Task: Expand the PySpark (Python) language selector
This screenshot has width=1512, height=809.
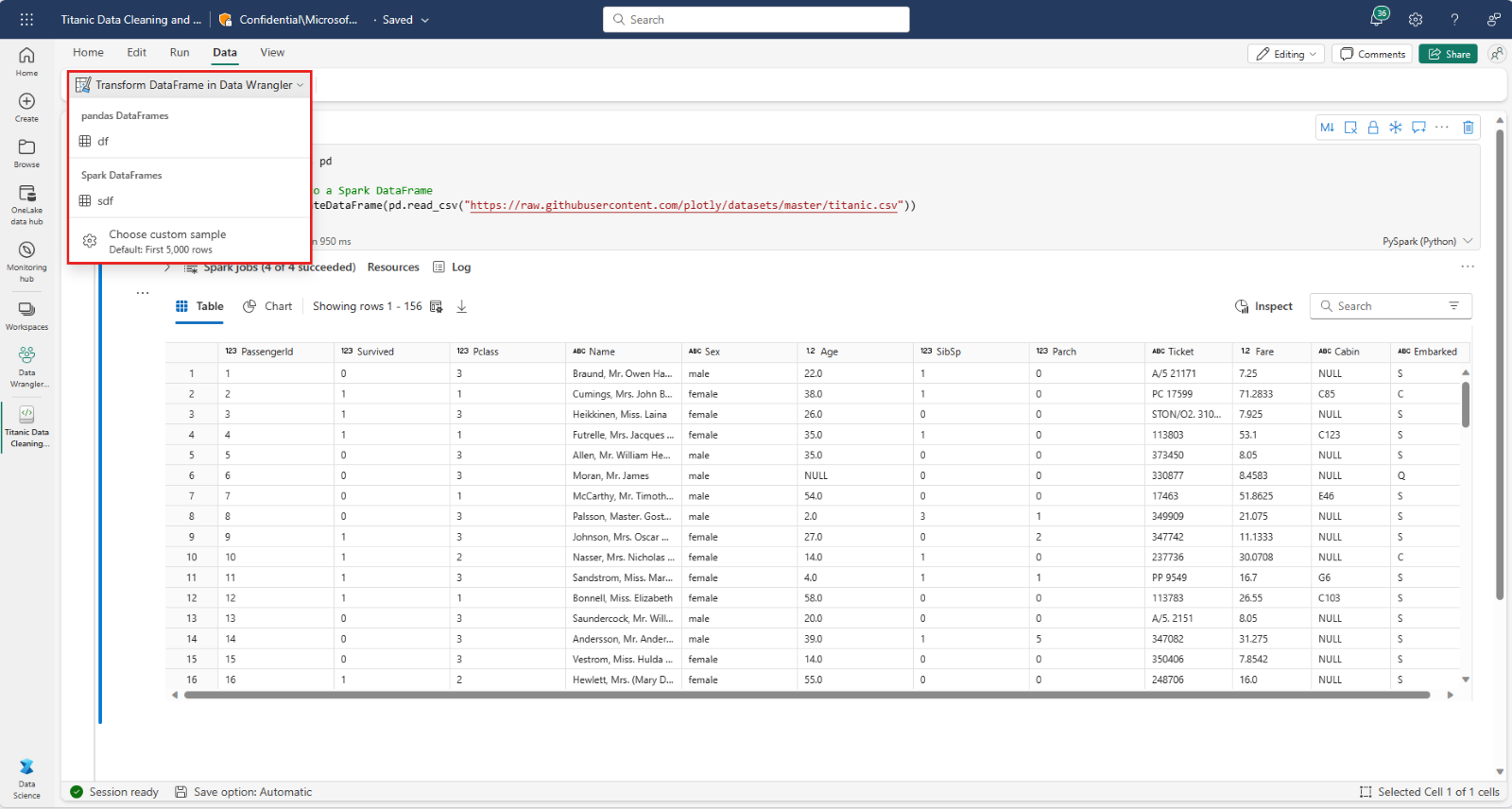Action: (1427, 241)
